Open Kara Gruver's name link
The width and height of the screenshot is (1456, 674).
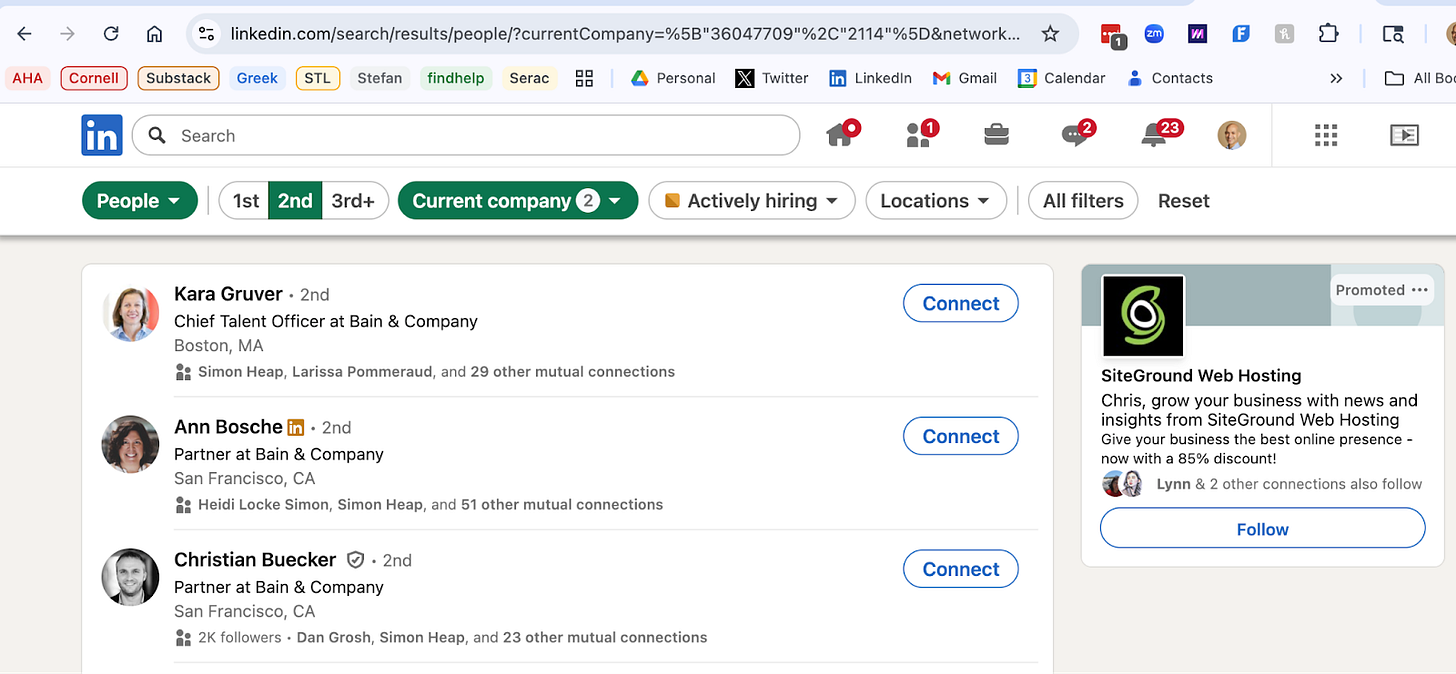(x=228, y=294)
